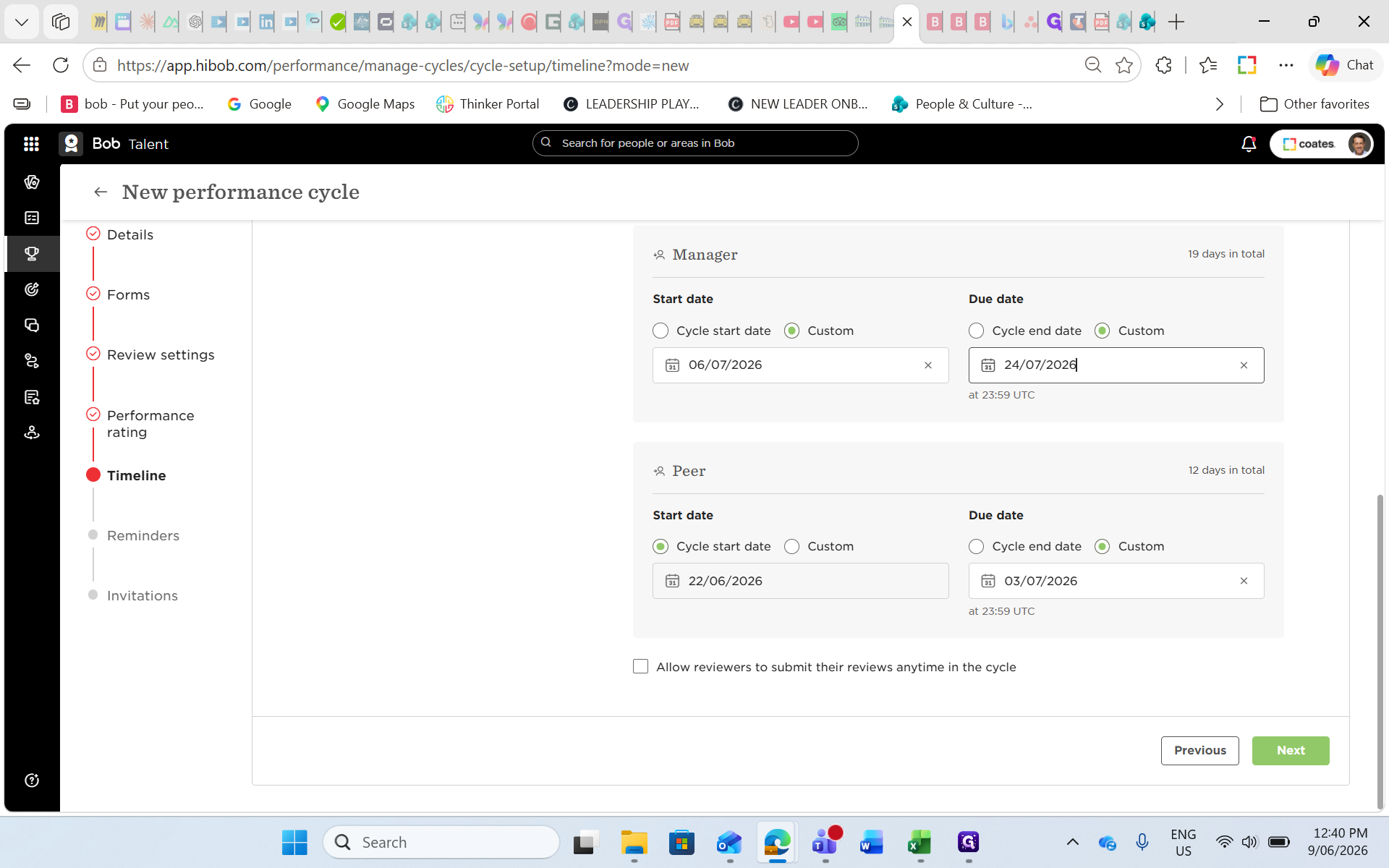Go back using the page arrow
The width and height of the screenshot is (1389, 868).
[101, 192]
